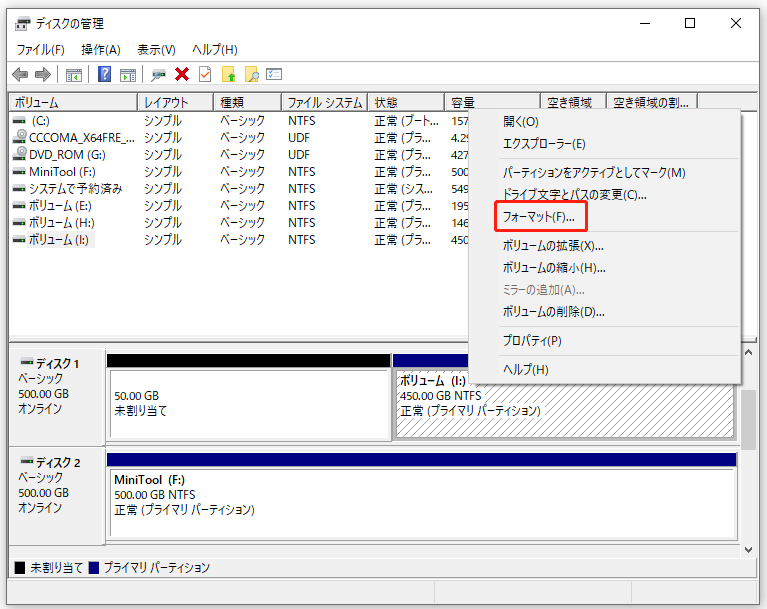Screen dimensions: 767x609
Task: Maximize the Disk Management window
Action: 690,23
